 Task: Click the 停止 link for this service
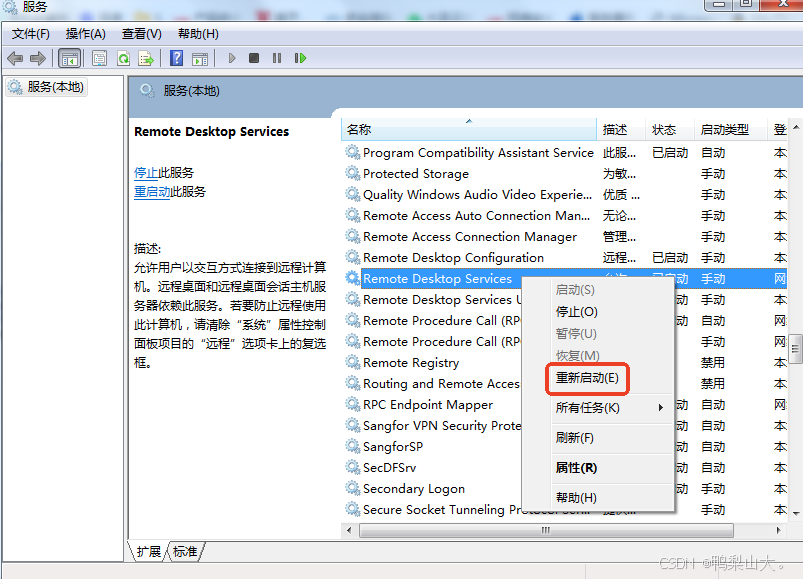coord(146,173)
